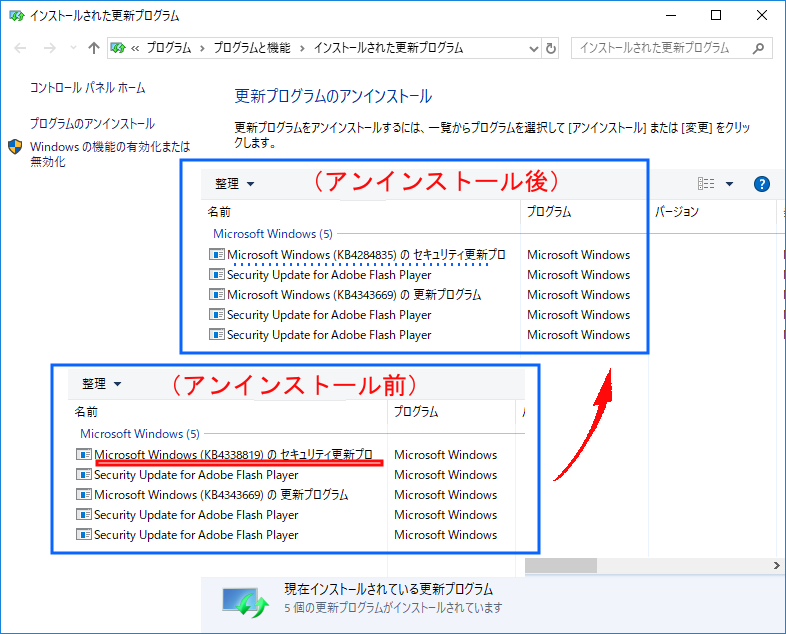Click the shield icon for Windows features

(16, 147)
